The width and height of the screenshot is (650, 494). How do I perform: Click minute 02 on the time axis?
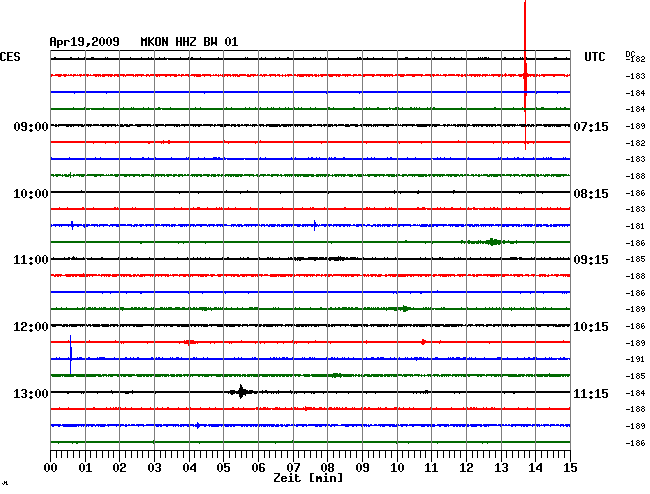coord(119,468)
